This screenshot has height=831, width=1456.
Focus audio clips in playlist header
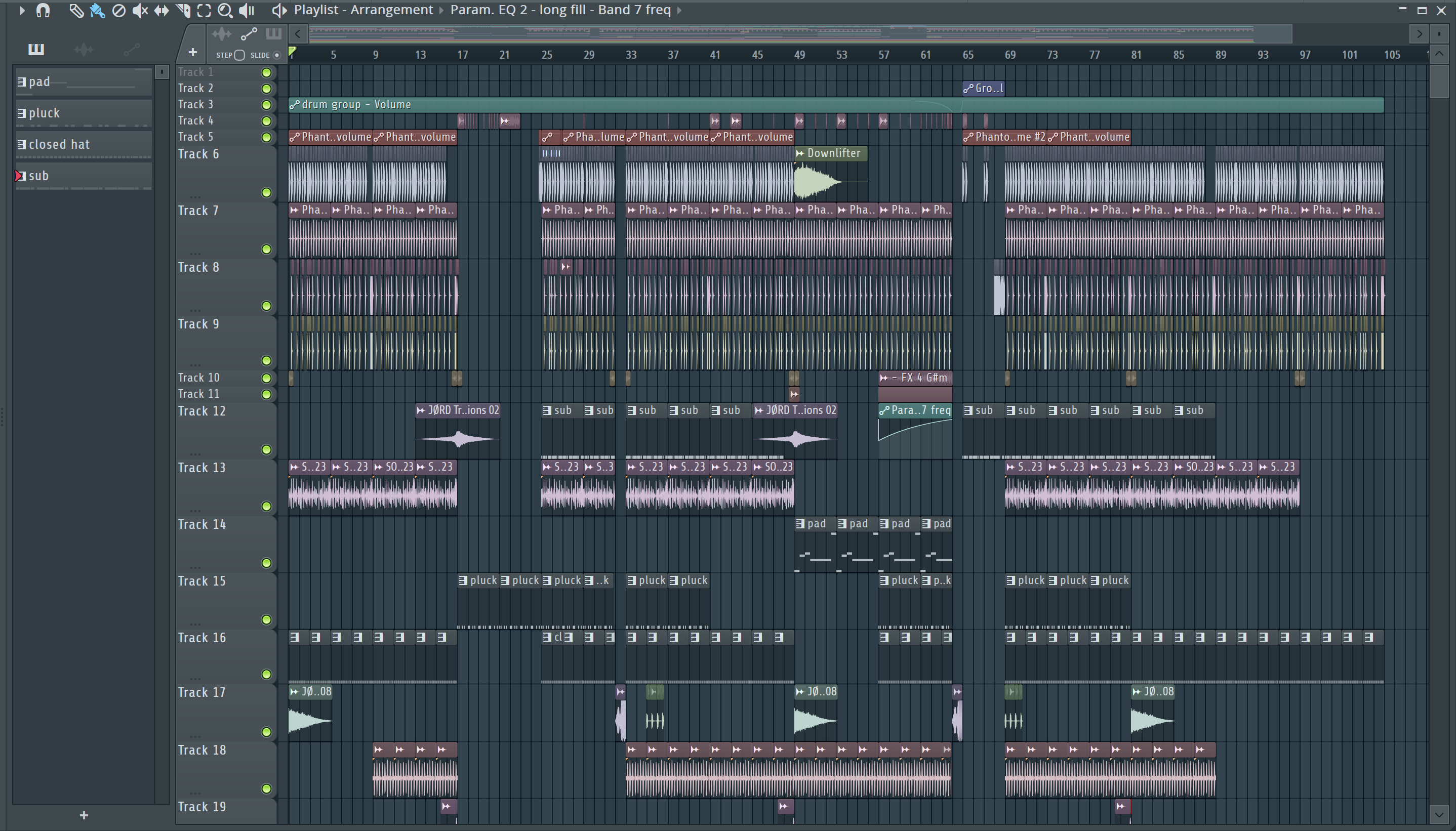pos(221,34)
